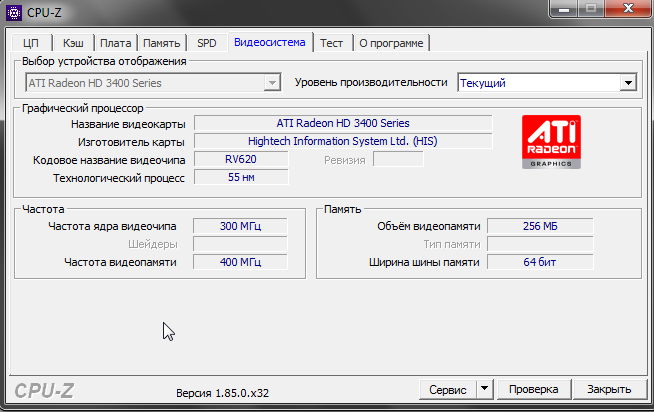Click the video card name field

coord(343,123)
